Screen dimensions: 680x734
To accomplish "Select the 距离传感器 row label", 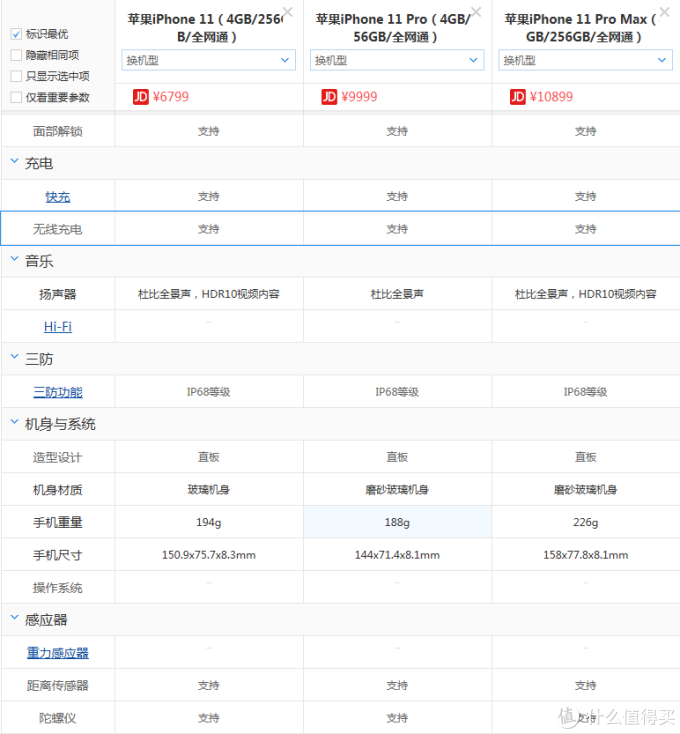I will pos(58,686).
